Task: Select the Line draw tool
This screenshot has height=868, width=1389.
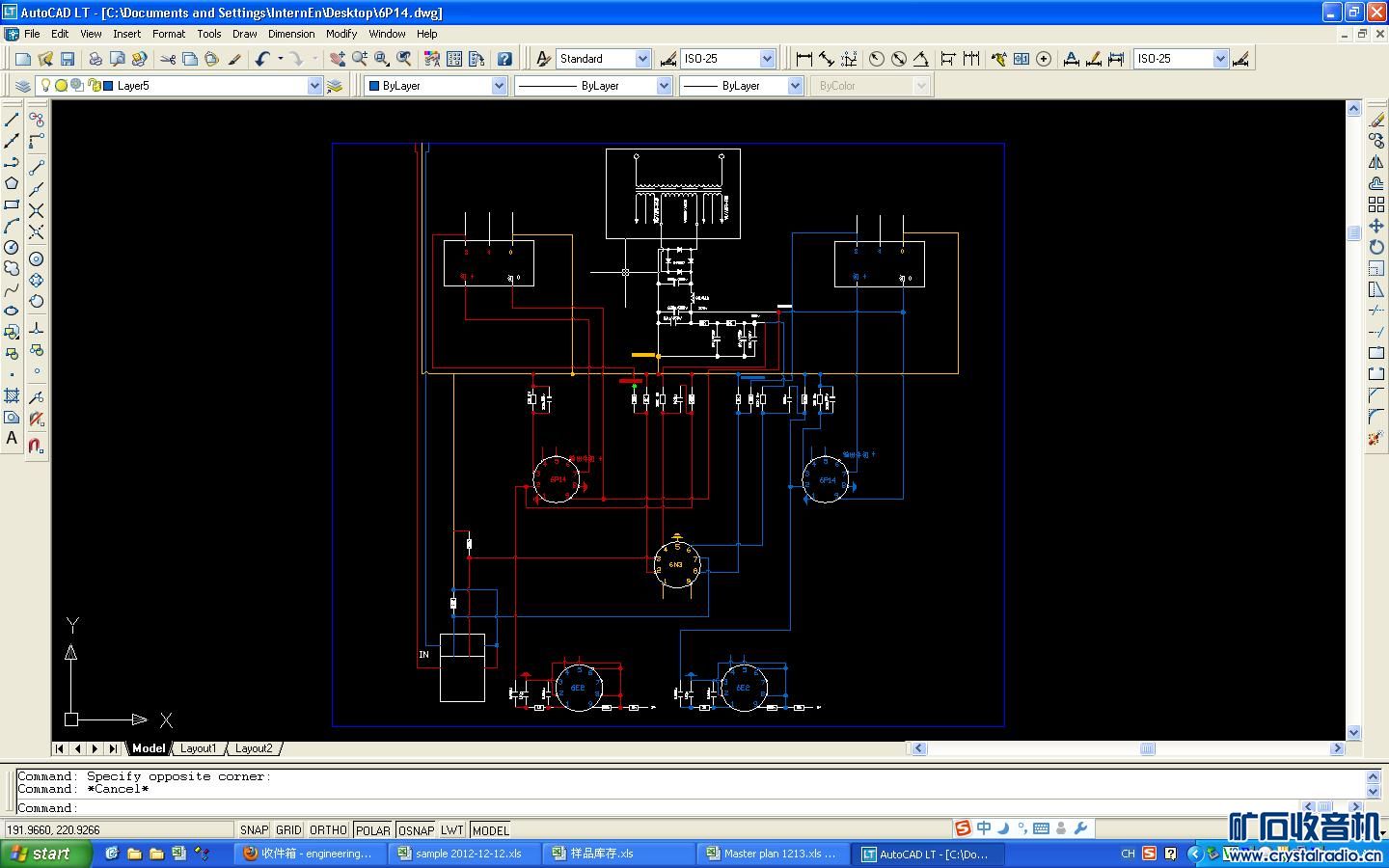Action: [x=12, y=120]
